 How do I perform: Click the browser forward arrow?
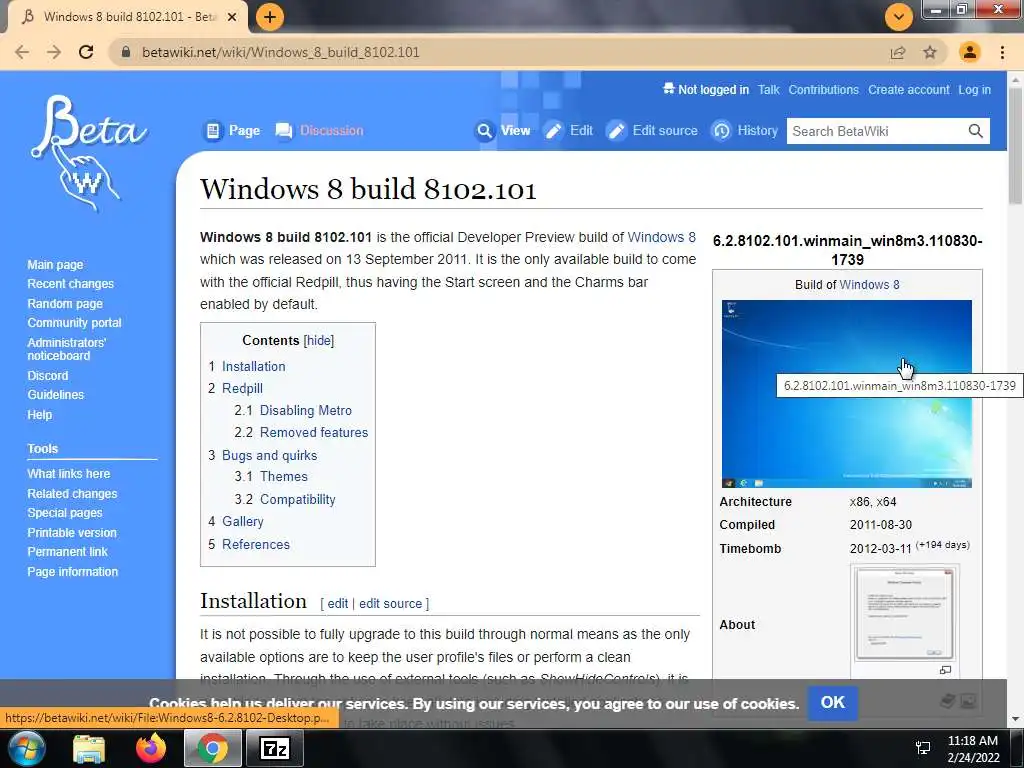(54, 52)
